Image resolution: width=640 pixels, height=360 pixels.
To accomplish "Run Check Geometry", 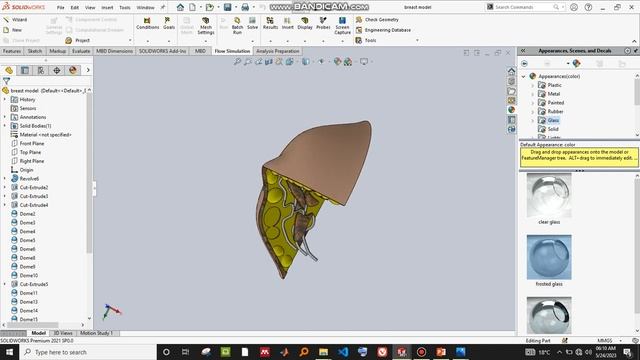I will [377, 20].
